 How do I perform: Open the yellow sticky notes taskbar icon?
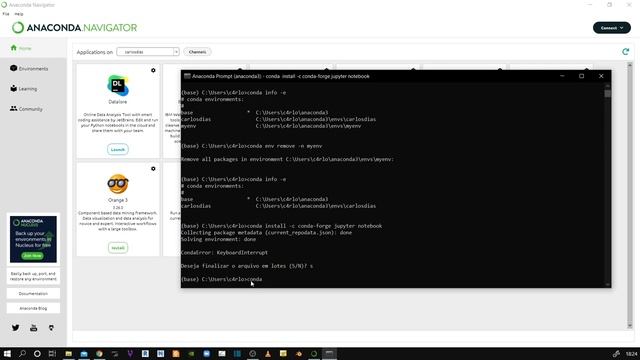(283, 353)
